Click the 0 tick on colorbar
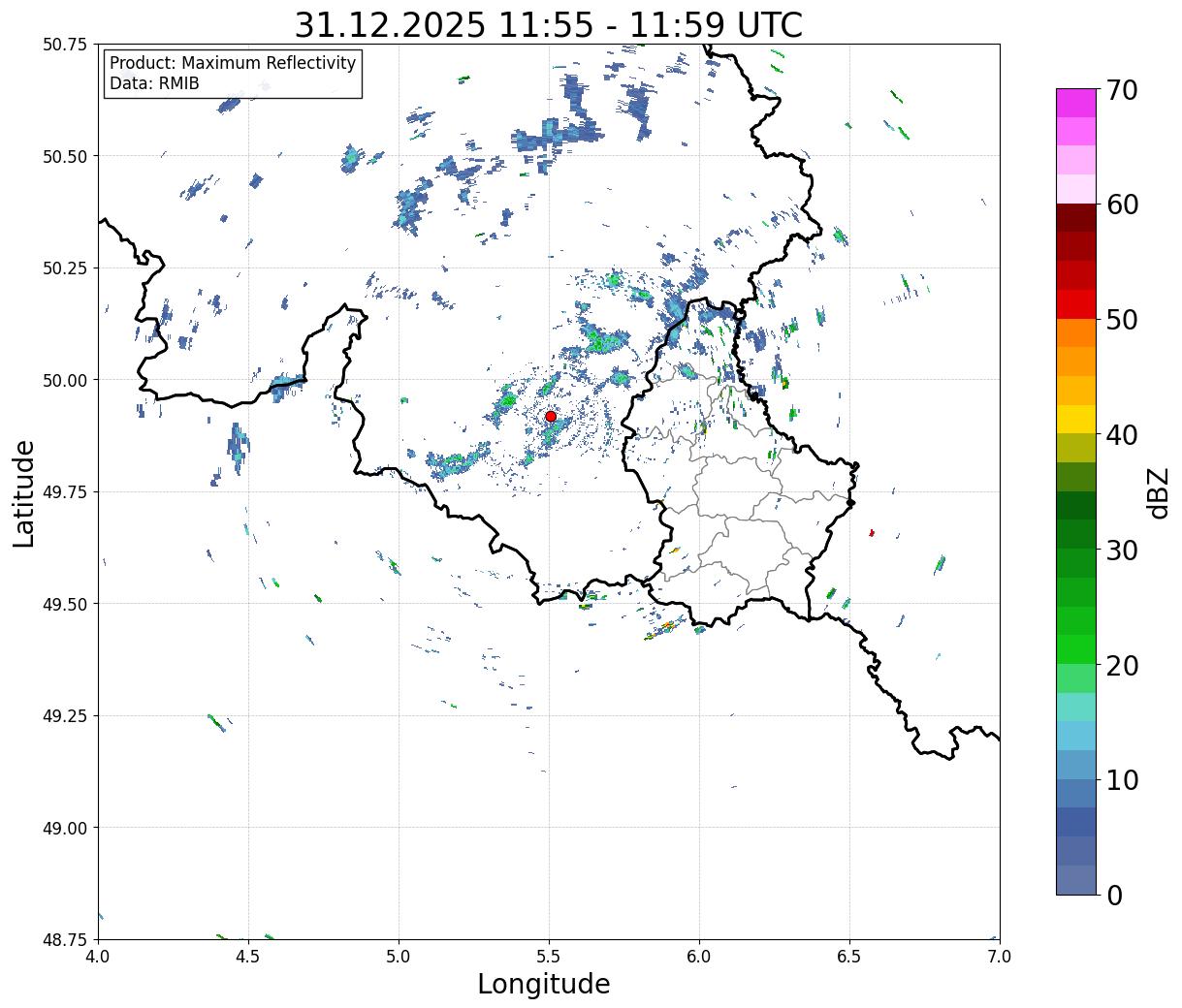1182x1008 pixels. click(x=1114, y=895)
